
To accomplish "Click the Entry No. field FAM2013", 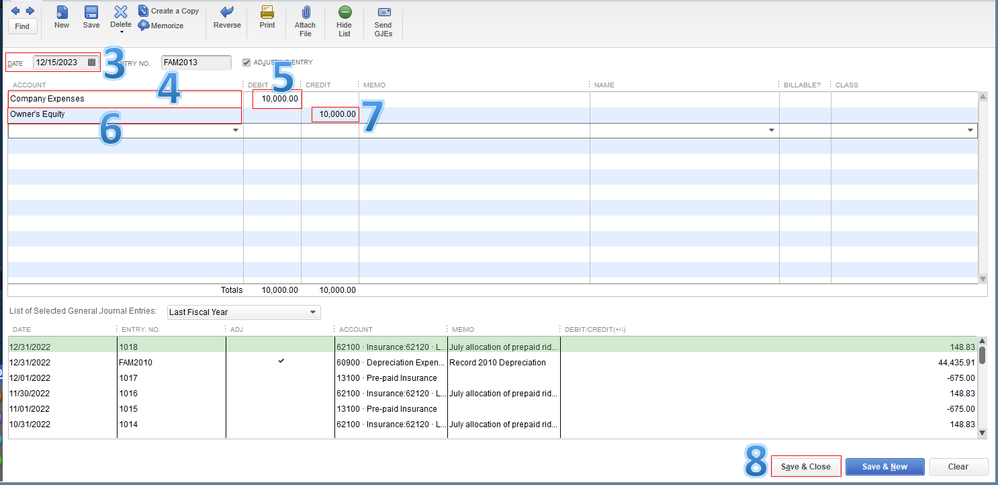I will coord(196,62).
